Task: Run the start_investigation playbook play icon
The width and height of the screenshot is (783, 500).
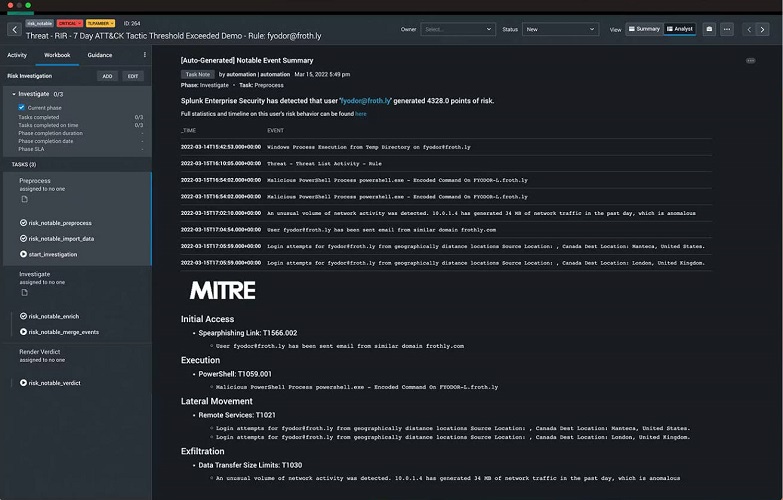Action: tap(23, 254)
